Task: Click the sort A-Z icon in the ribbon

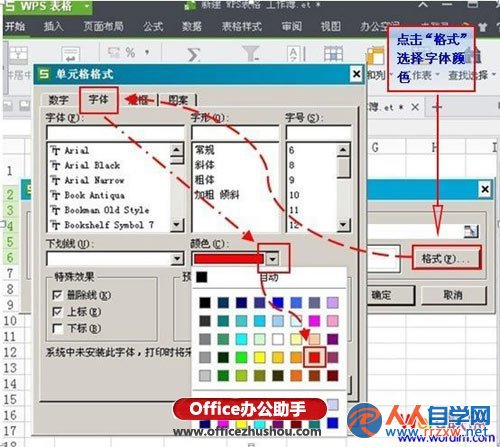Action: point(296,53)
